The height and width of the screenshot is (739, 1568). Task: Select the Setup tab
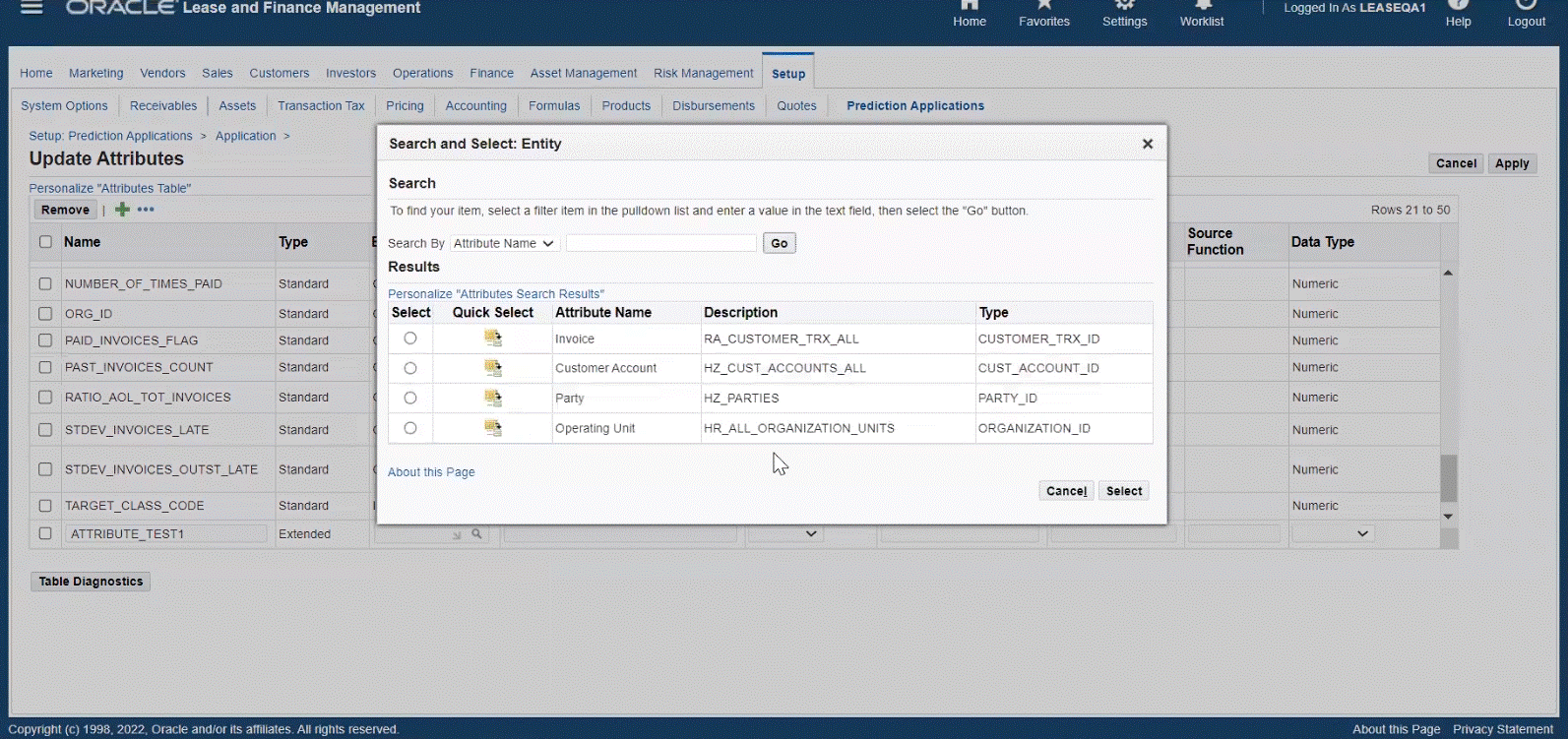pyautogui.click(x=788, y=74)
